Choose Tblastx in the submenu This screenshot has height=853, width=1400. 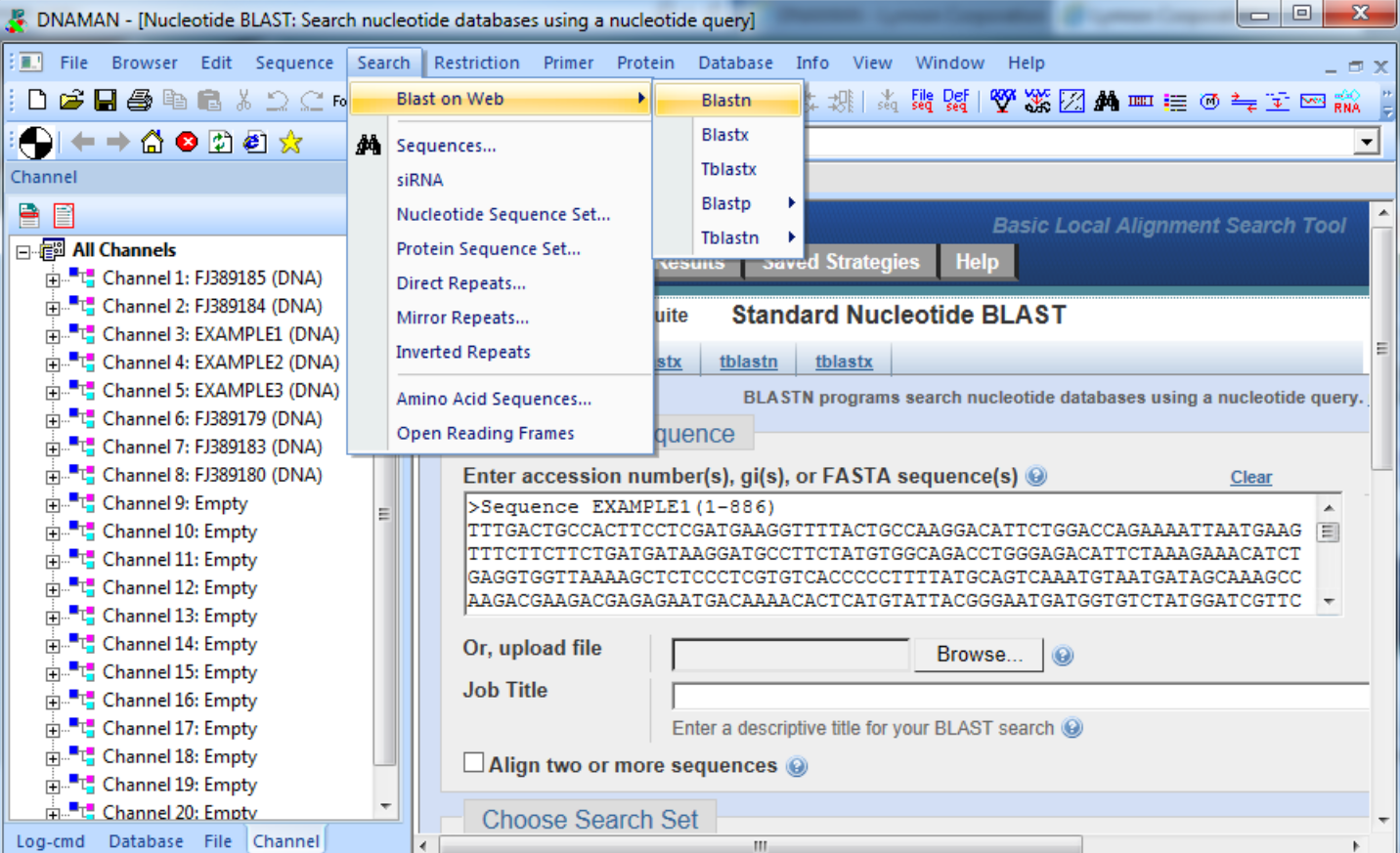click(729, 169)
